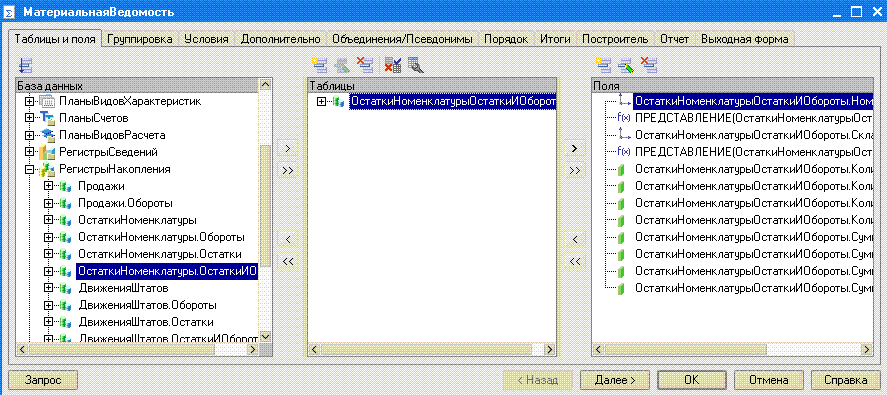Switch to the Группировка tab

pos(139,39)
